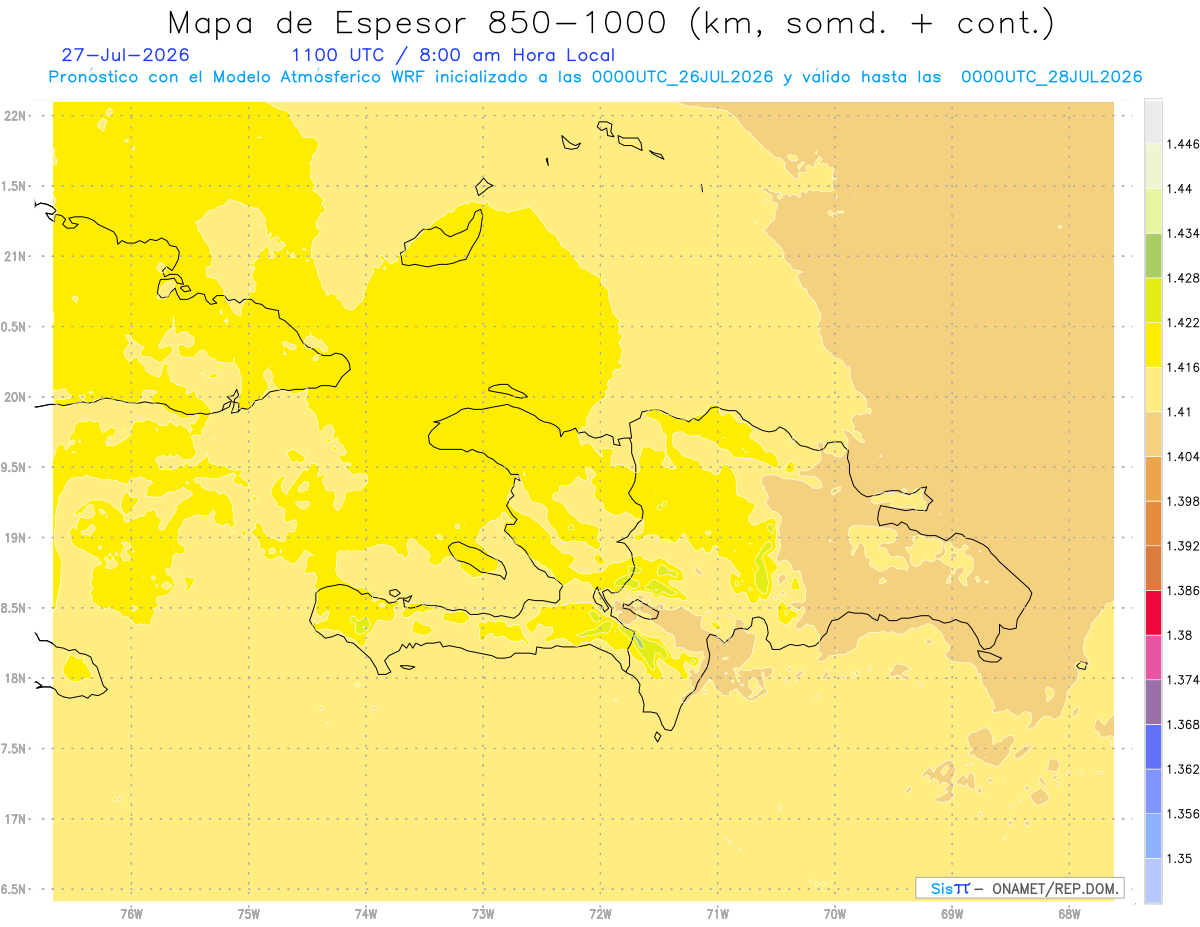
Task: Click the '75W' longitude label
Action: [249, 914]
